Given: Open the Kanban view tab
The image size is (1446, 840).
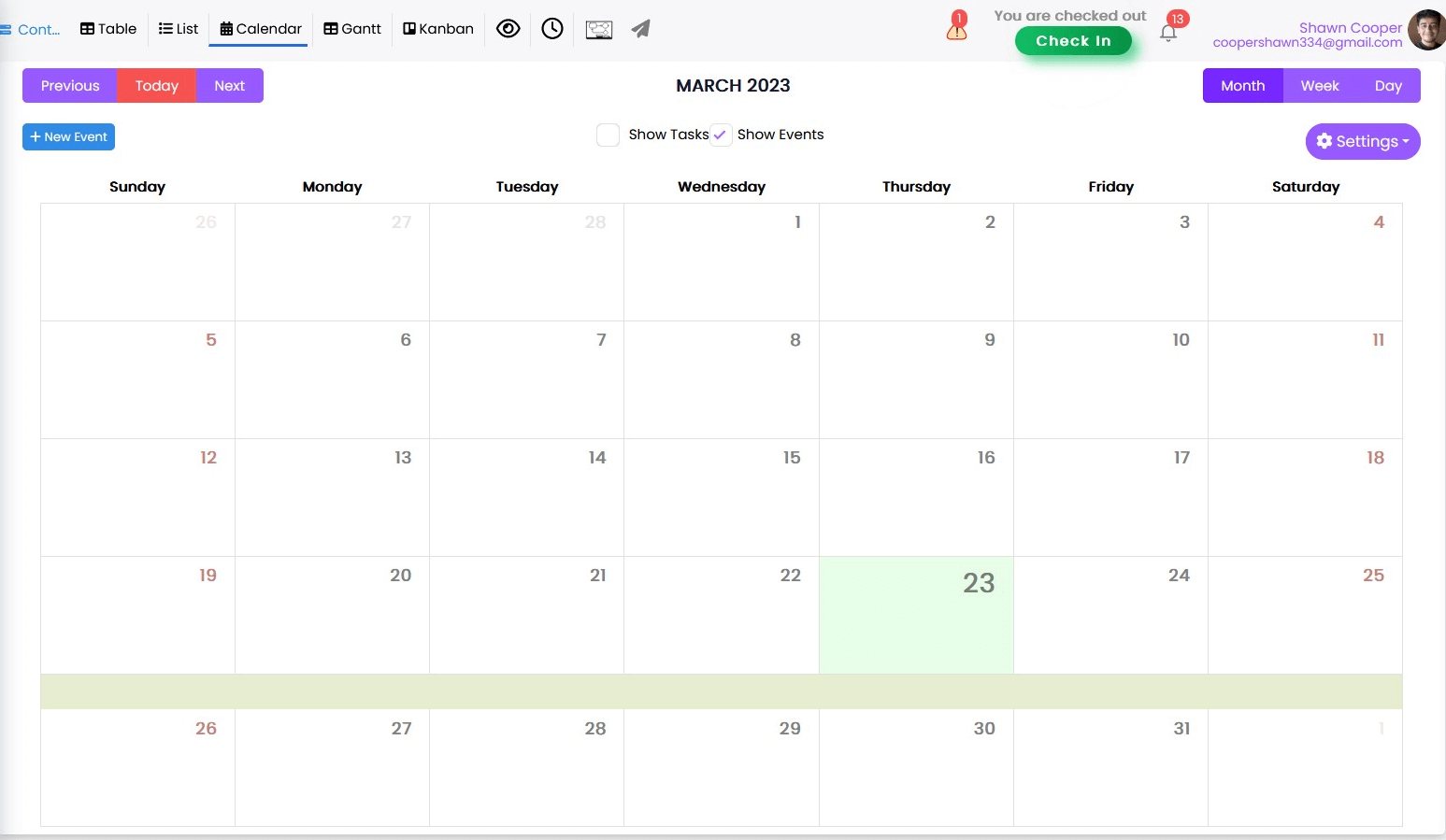Looking at the screenshot, I should 438,29.
